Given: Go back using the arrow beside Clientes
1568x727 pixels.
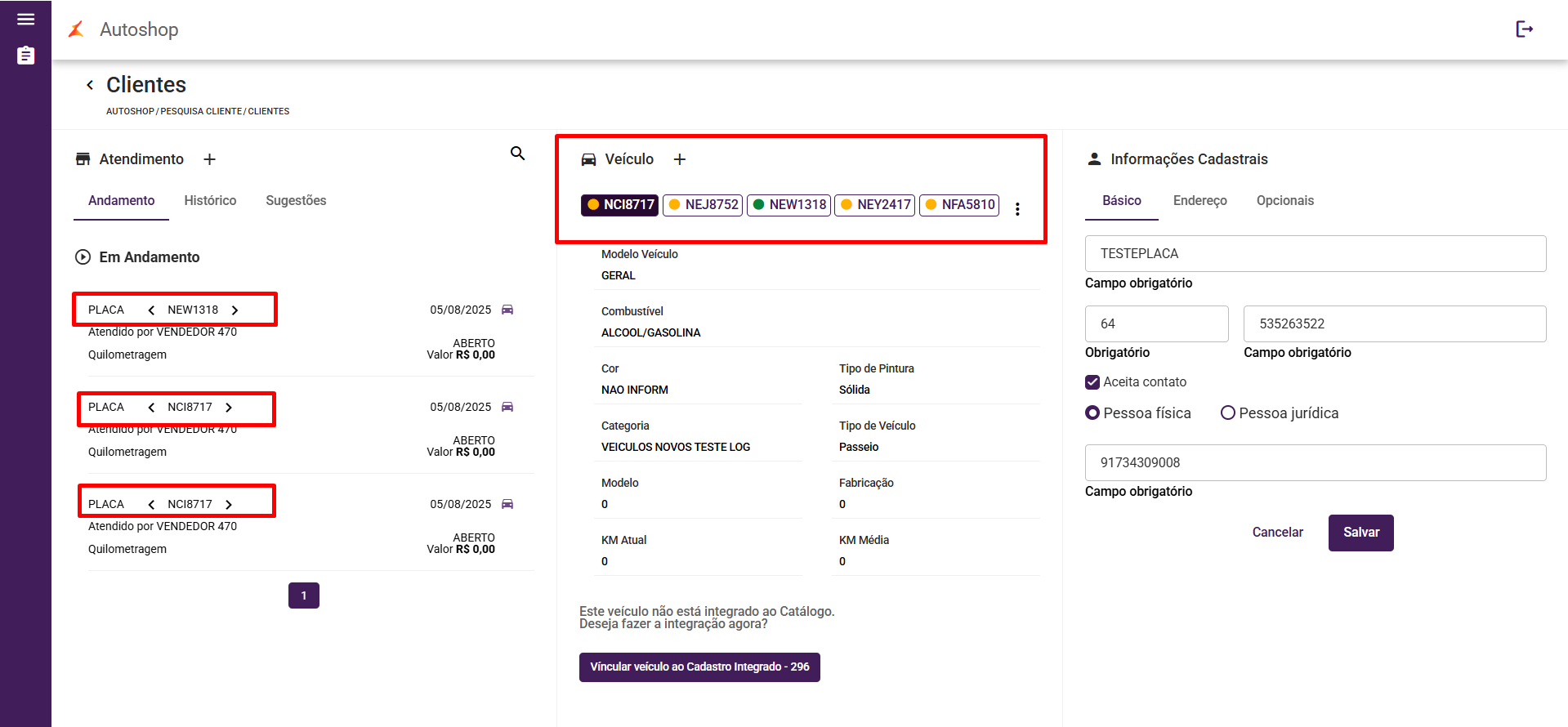Looking at the screenshot, I should (x=90, y=85).
